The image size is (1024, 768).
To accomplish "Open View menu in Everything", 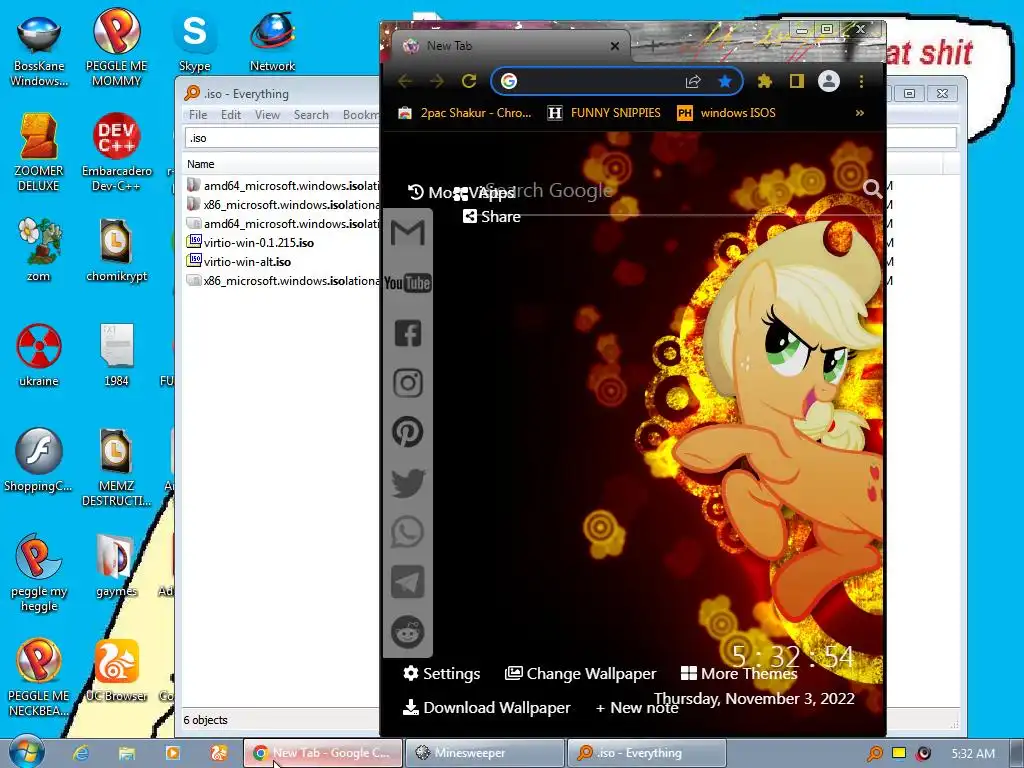I will coord(267,115).
